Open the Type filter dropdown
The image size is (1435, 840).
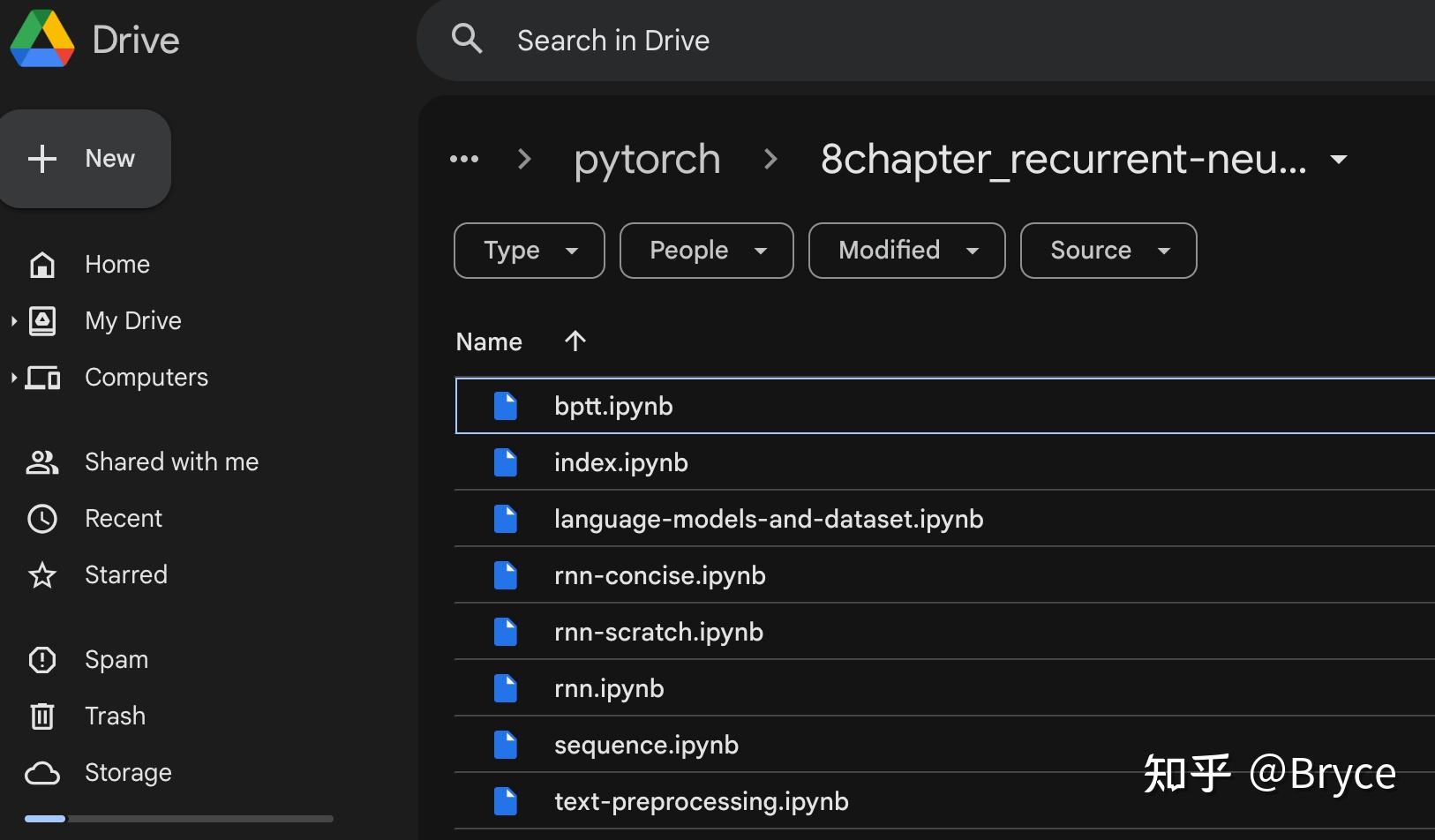tap(528, 250)
